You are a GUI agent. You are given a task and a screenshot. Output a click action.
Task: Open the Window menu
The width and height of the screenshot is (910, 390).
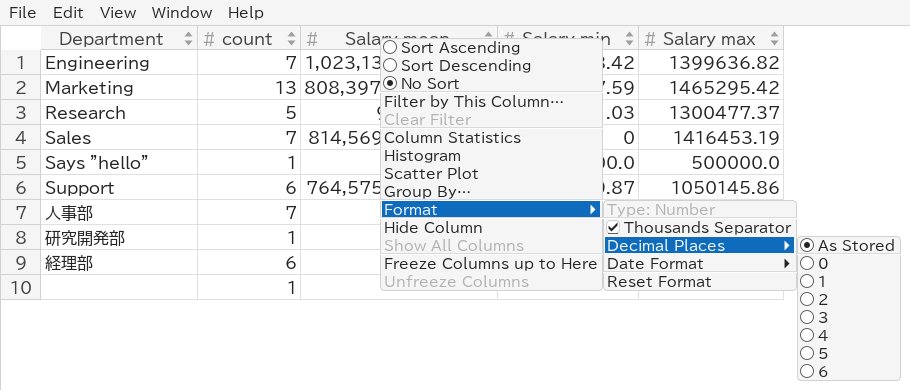tap(182, 12)
